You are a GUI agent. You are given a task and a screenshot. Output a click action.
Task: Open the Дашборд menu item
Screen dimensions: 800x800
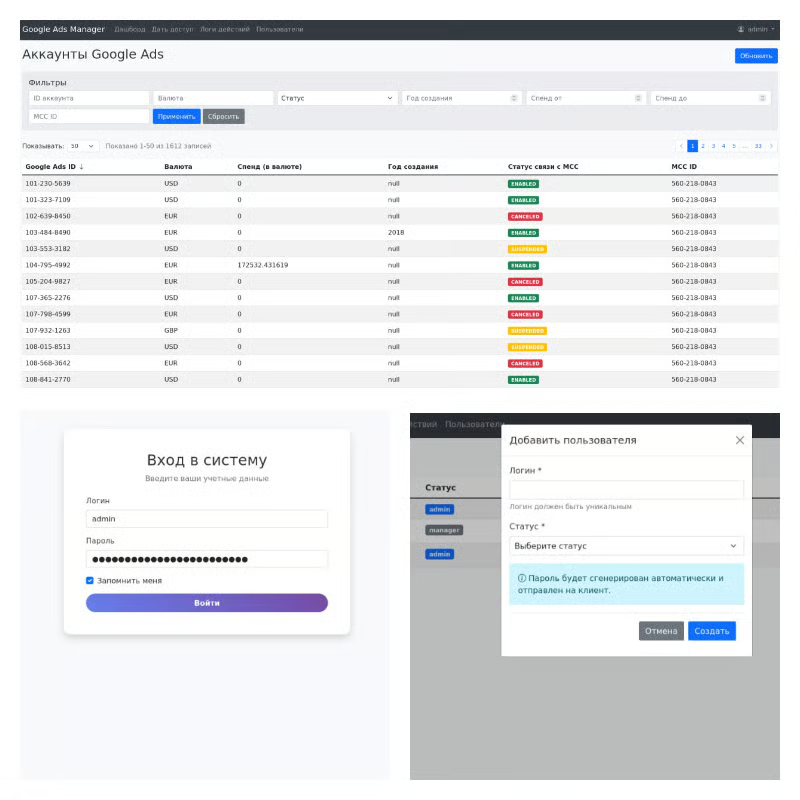click(130, 29)
